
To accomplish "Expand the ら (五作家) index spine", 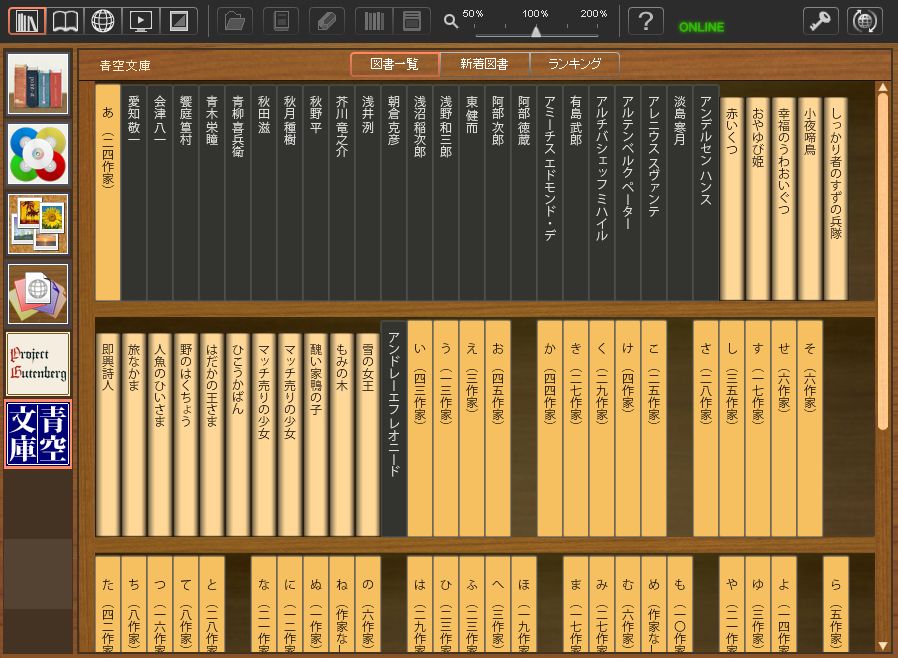I will (836, 604).
